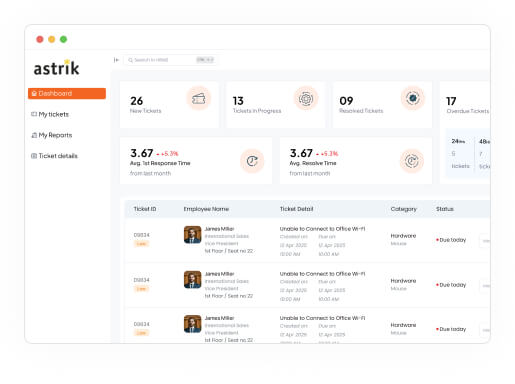This screenshot has width=515, height=384.
Task: Collapse the sidebar with the arrow icon
Action: click(x=116, y=60)
